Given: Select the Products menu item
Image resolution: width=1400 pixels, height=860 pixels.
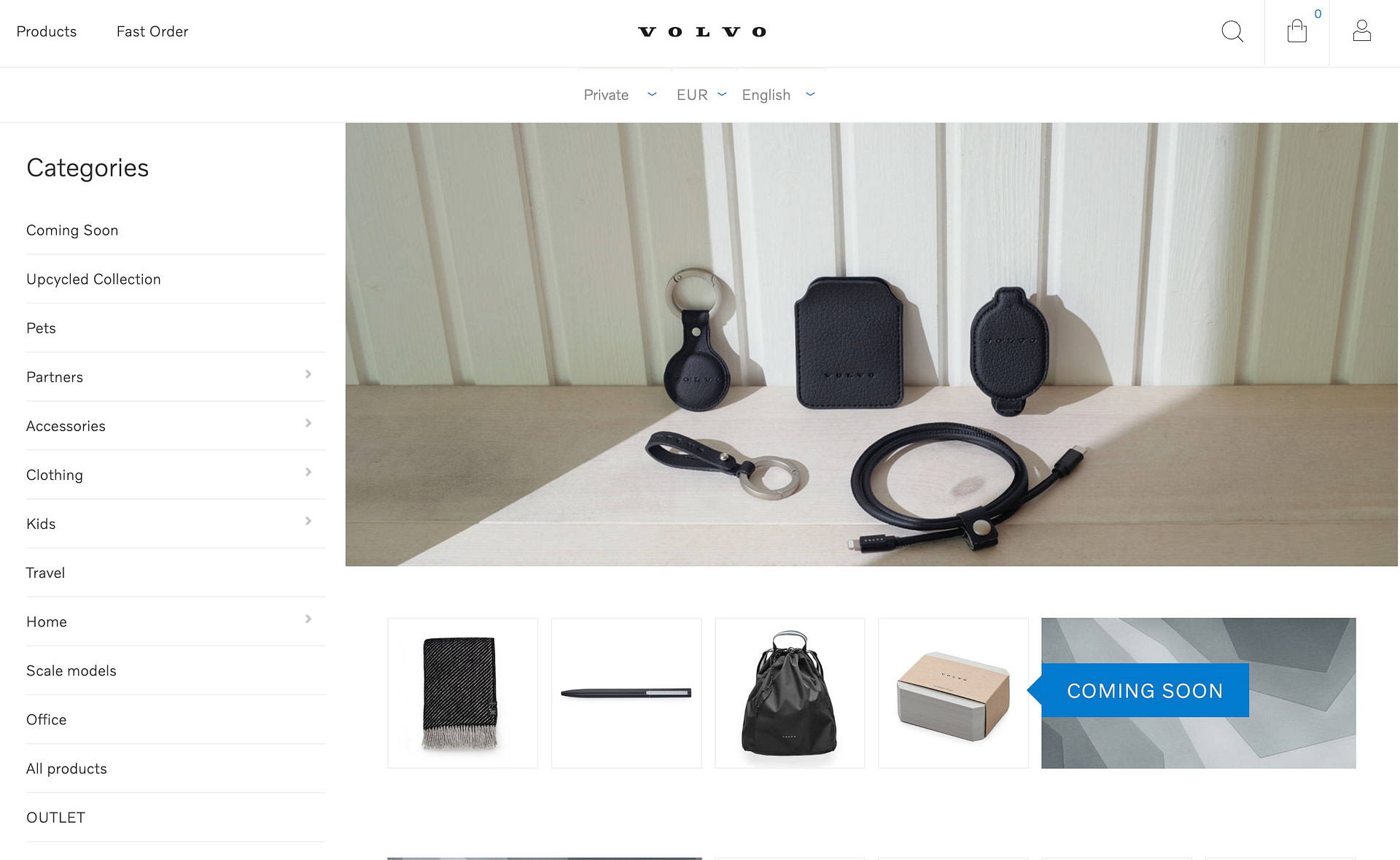Looking at the screenshot, I should point(46,31).
